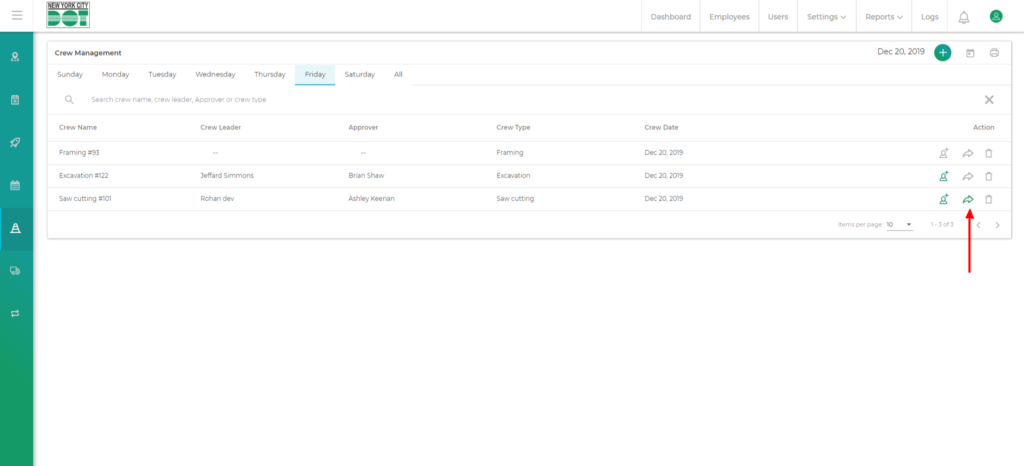This screenshot has width=1024, height=466.
Task: Go to the Dashboard page
Action: point(671,17)
